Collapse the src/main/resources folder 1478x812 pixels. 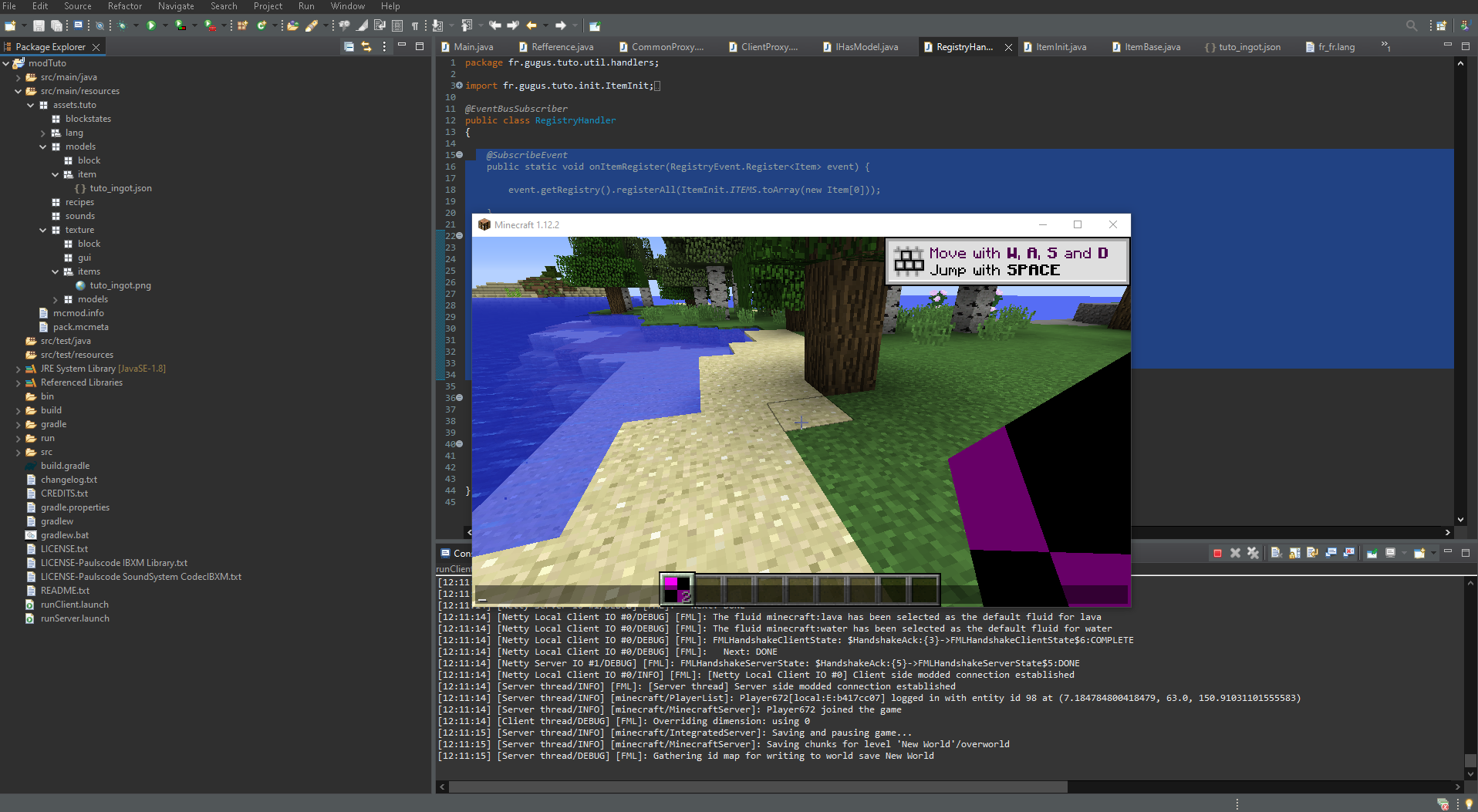click(18, 91)
